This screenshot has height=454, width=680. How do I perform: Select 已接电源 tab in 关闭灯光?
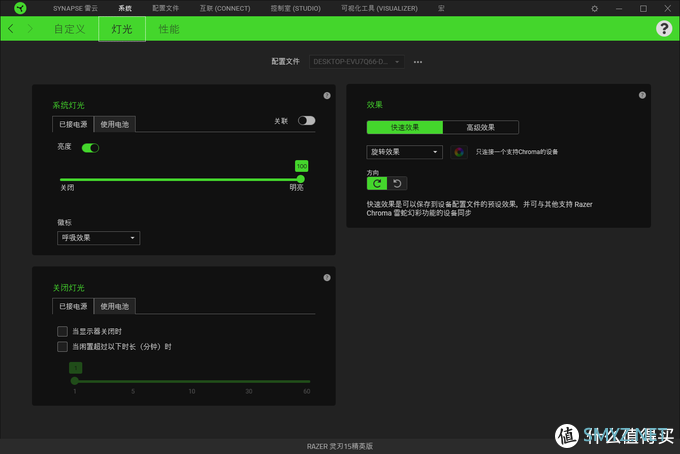73,307
